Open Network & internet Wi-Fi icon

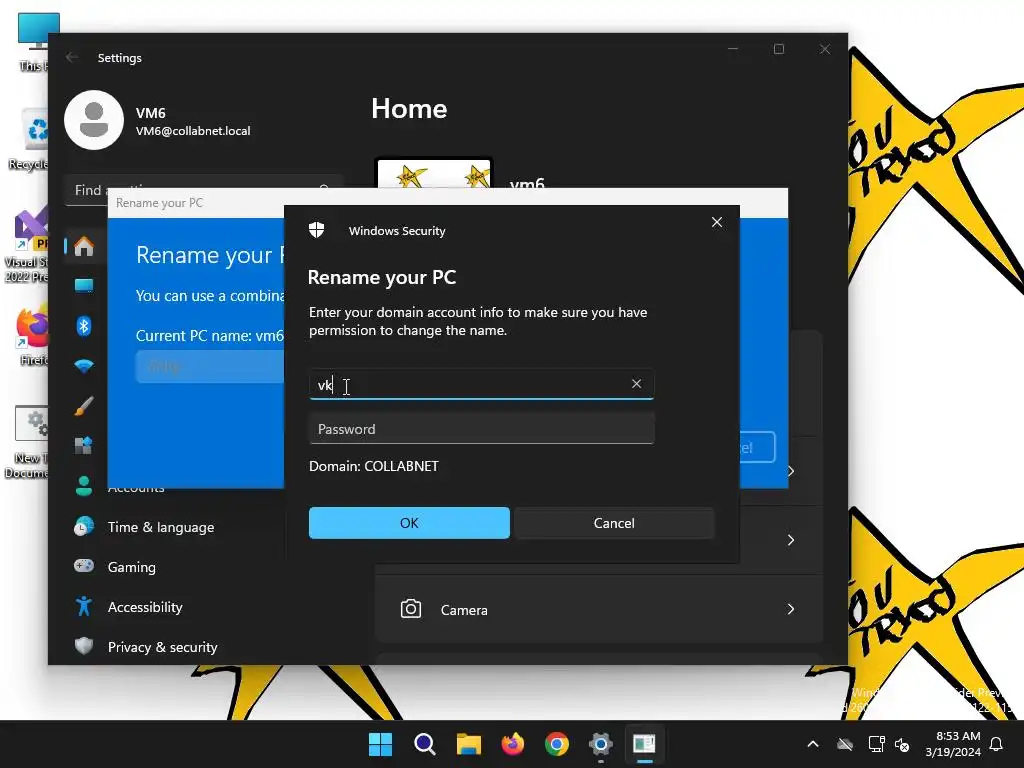(x=84, y=366)
